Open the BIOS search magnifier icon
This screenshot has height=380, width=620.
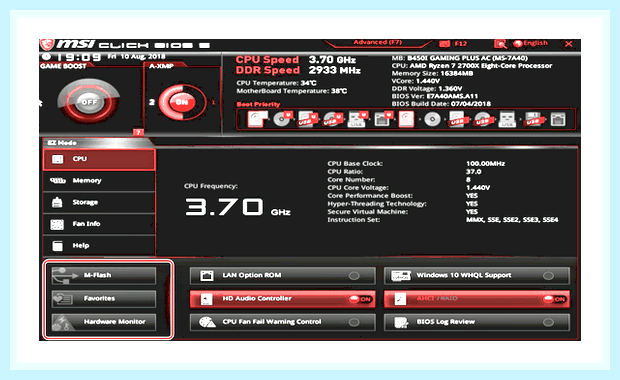[x=500, y=44]
